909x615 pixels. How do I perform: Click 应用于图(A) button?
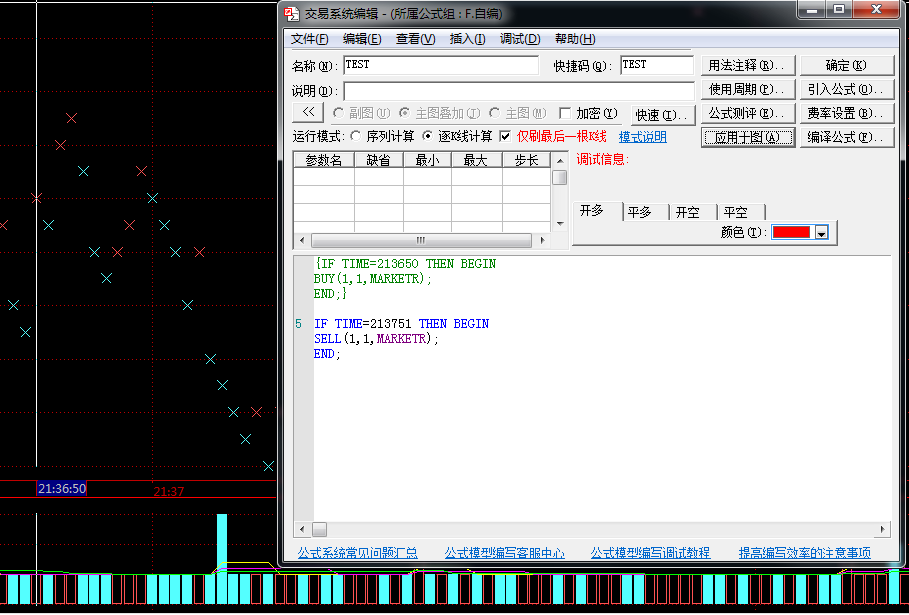pos(747,137)
